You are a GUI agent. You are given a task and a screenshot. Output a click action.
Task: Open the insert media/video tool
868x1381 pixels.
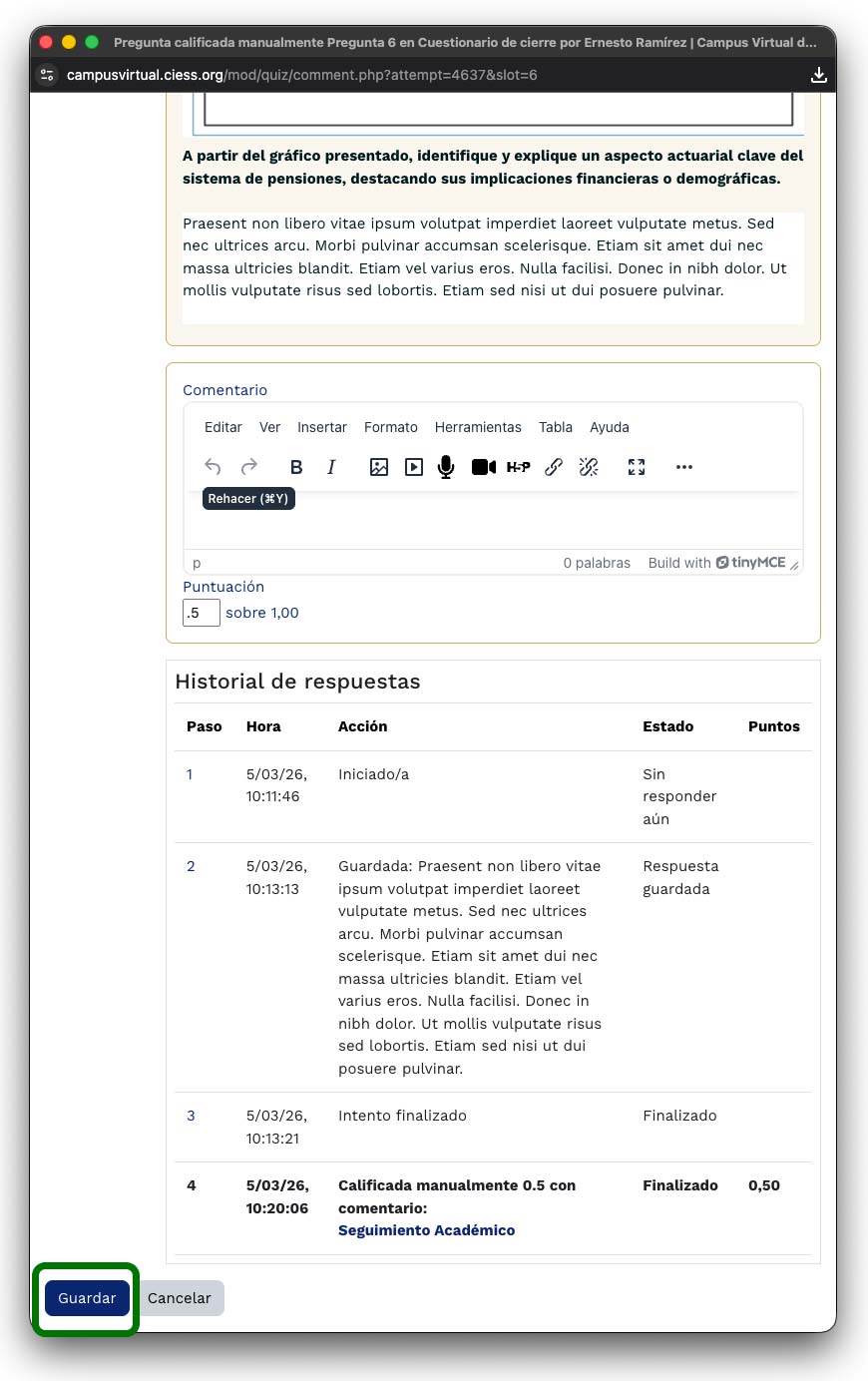[x=414, y=467]
